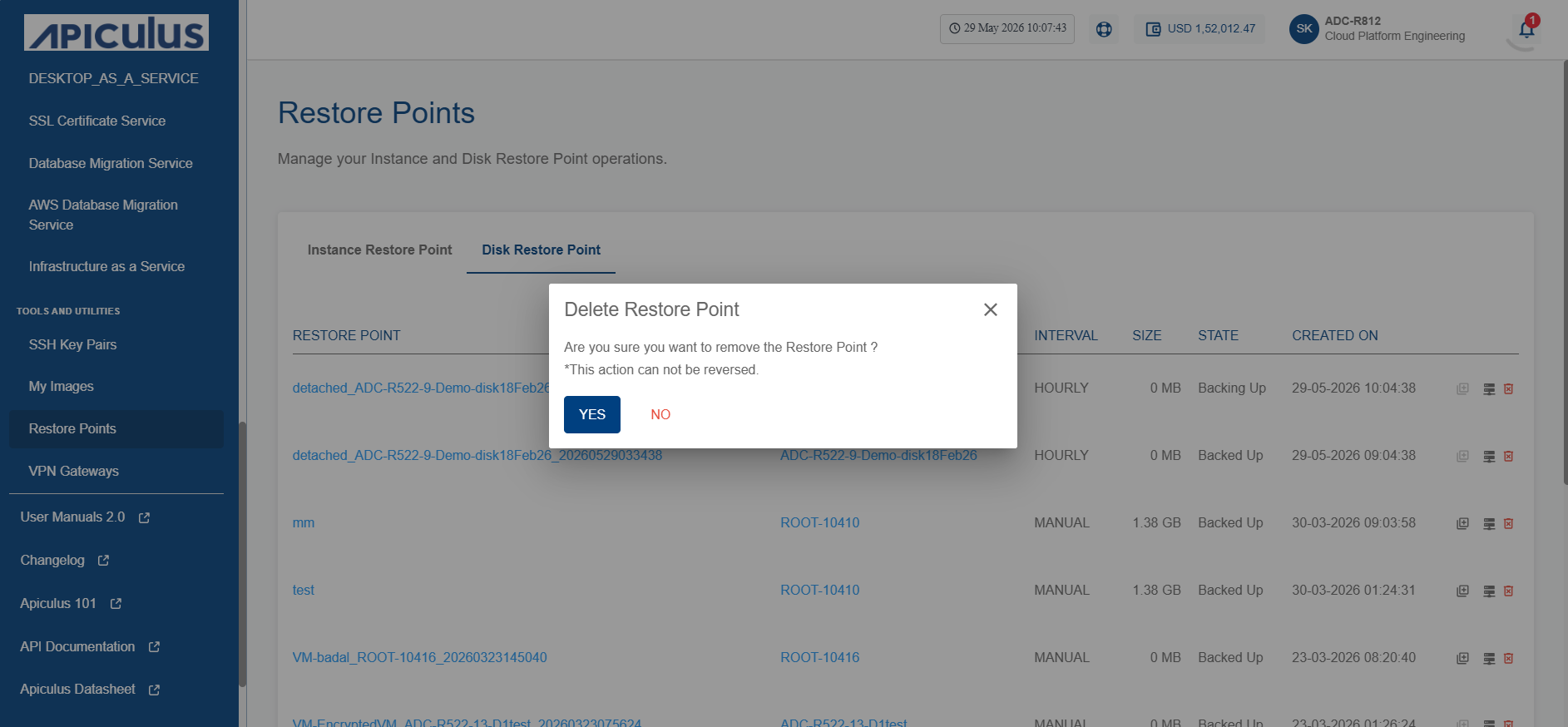
Task: Confirm deletion with the YES button
Action: [591, 414]
